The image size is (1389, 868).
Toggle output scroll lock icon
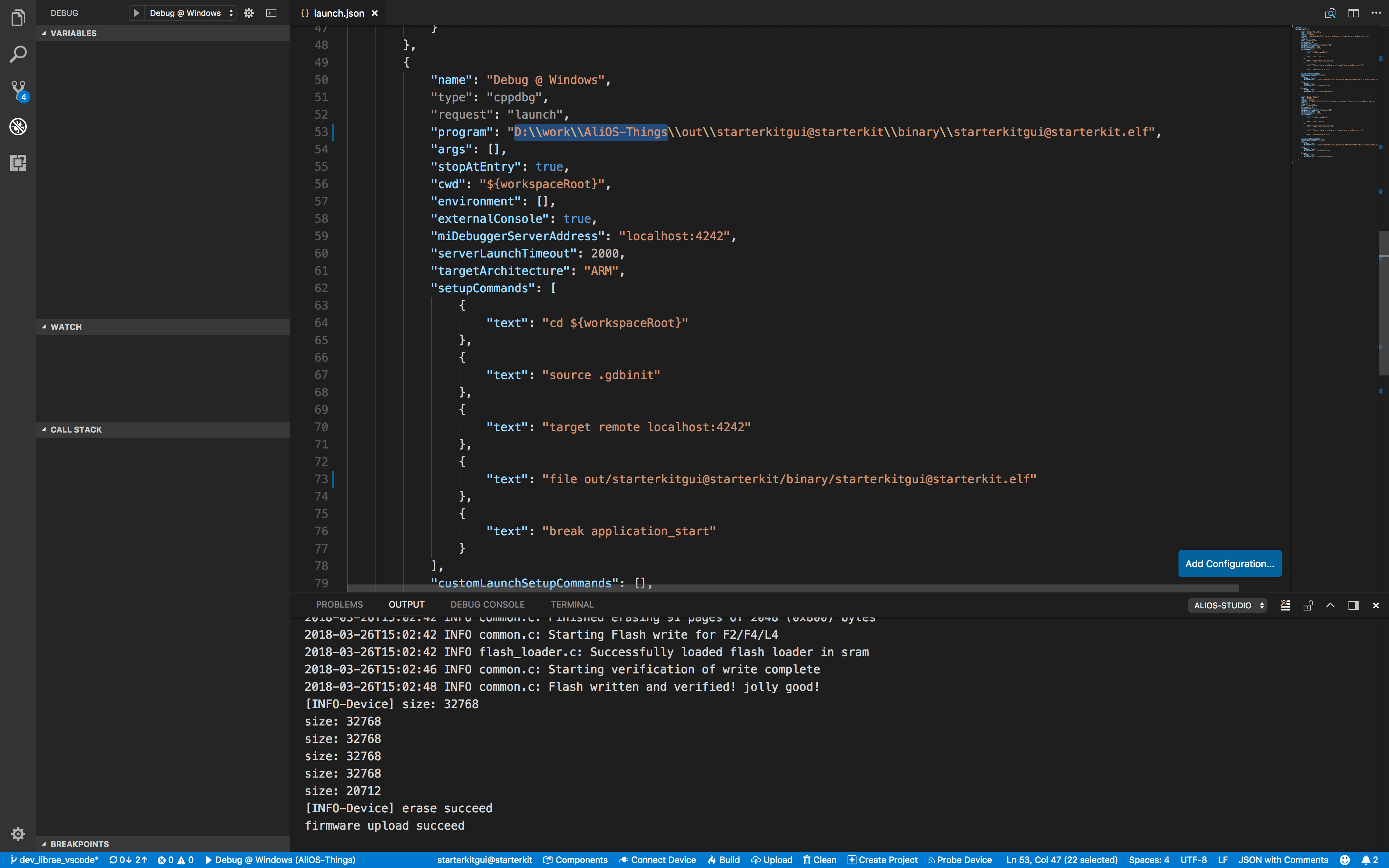tap(1308, 605)
